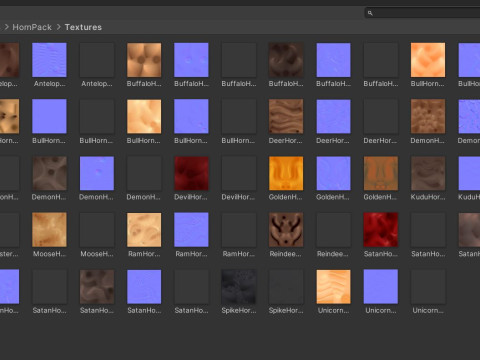Select the brown wavy DeerHor... texture
480x360 pixels.
[x=286, y=116]
